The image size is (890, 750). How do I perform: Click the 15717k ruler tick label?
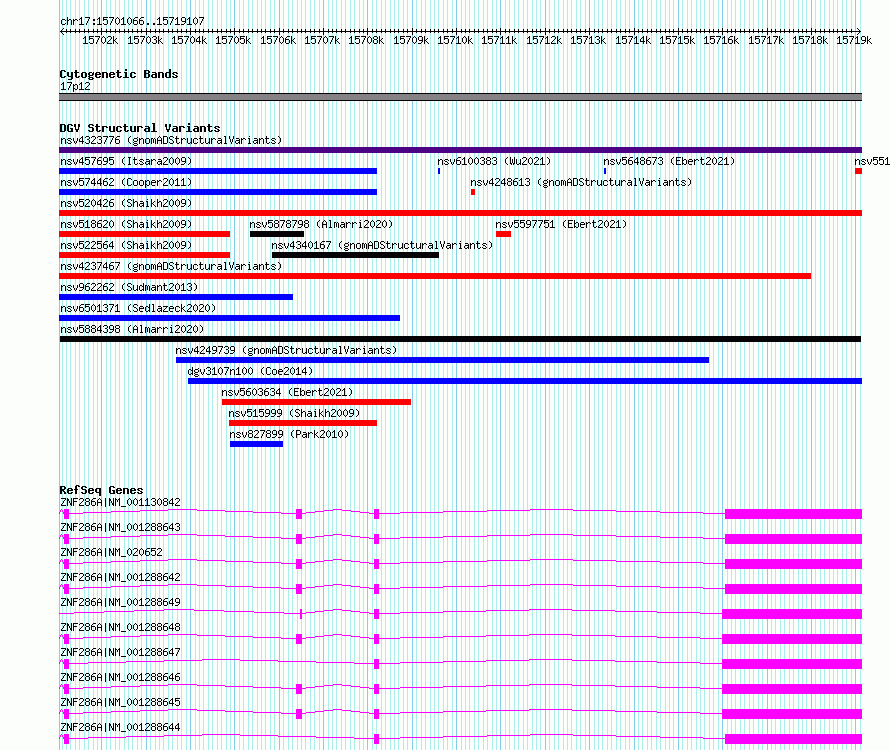pos(766,40)
